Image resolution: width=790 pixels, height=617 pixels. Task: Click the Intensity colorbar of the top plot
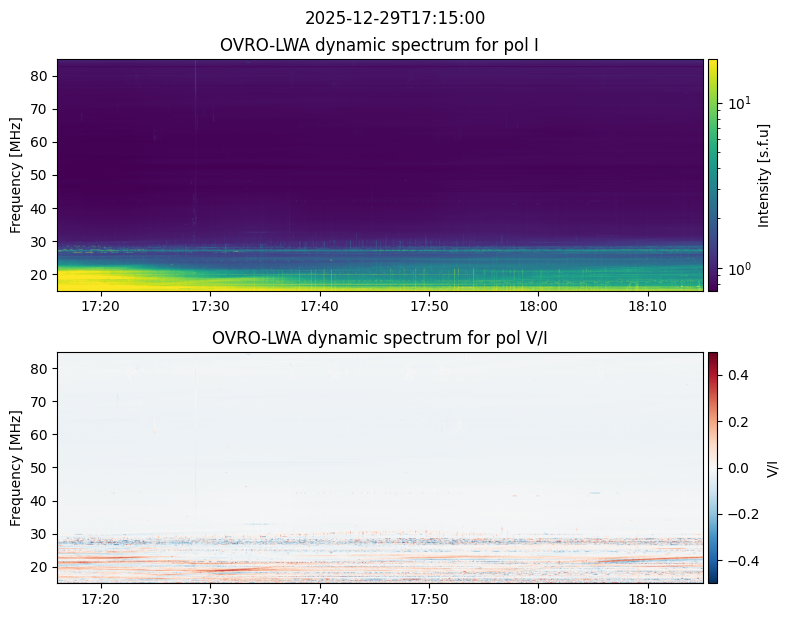tap(713, 175)
